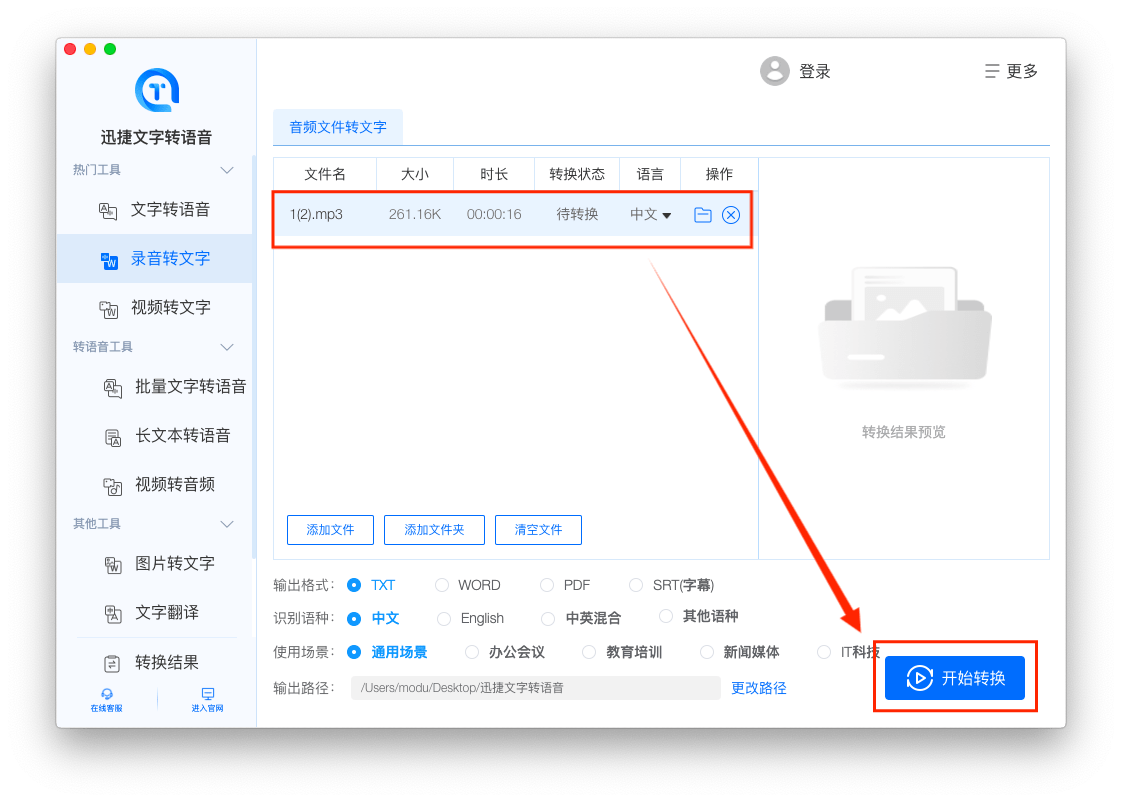Image resolution: width=1122 pixels, height=802 pixels.
Task: Collapse the 热门工具 section chevron
Action: pos(227,170)
